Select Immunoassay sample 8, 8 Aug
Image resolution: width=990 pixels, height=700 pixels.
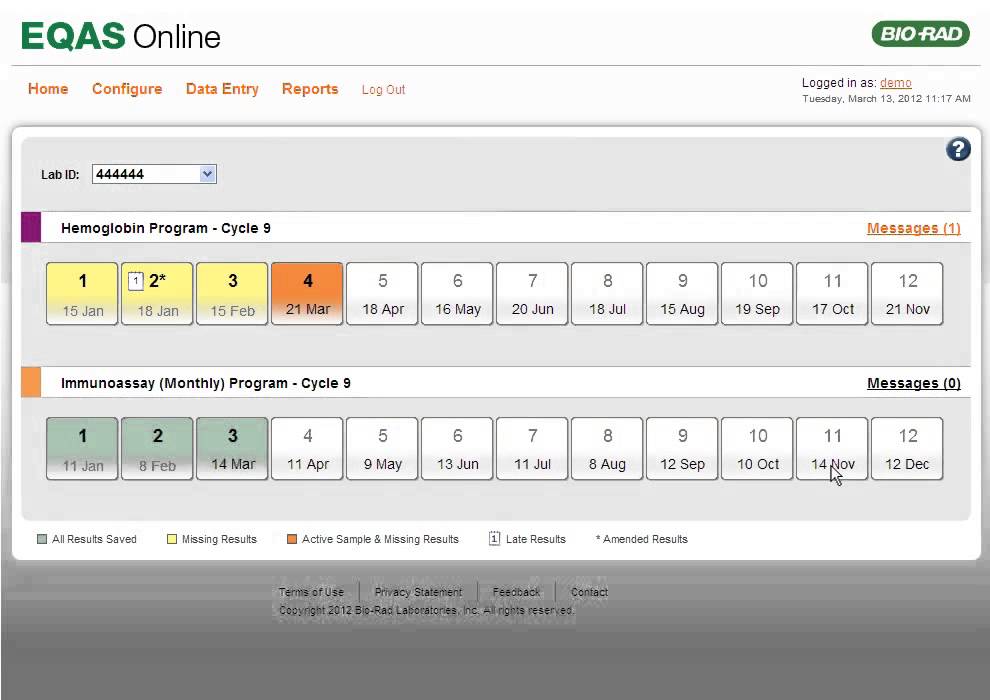tap(607, 449)
